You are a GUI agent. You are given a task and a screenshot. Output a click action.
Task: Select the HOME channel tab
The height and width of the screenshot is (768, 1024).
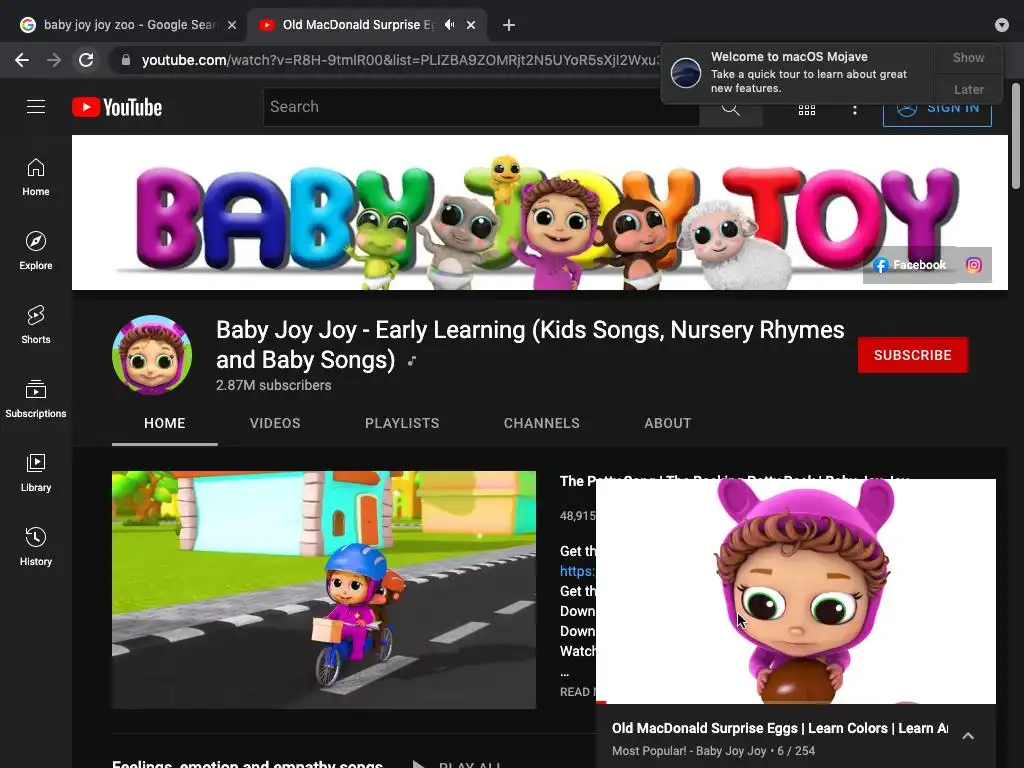pyautogui.click(x=165, y=423)
